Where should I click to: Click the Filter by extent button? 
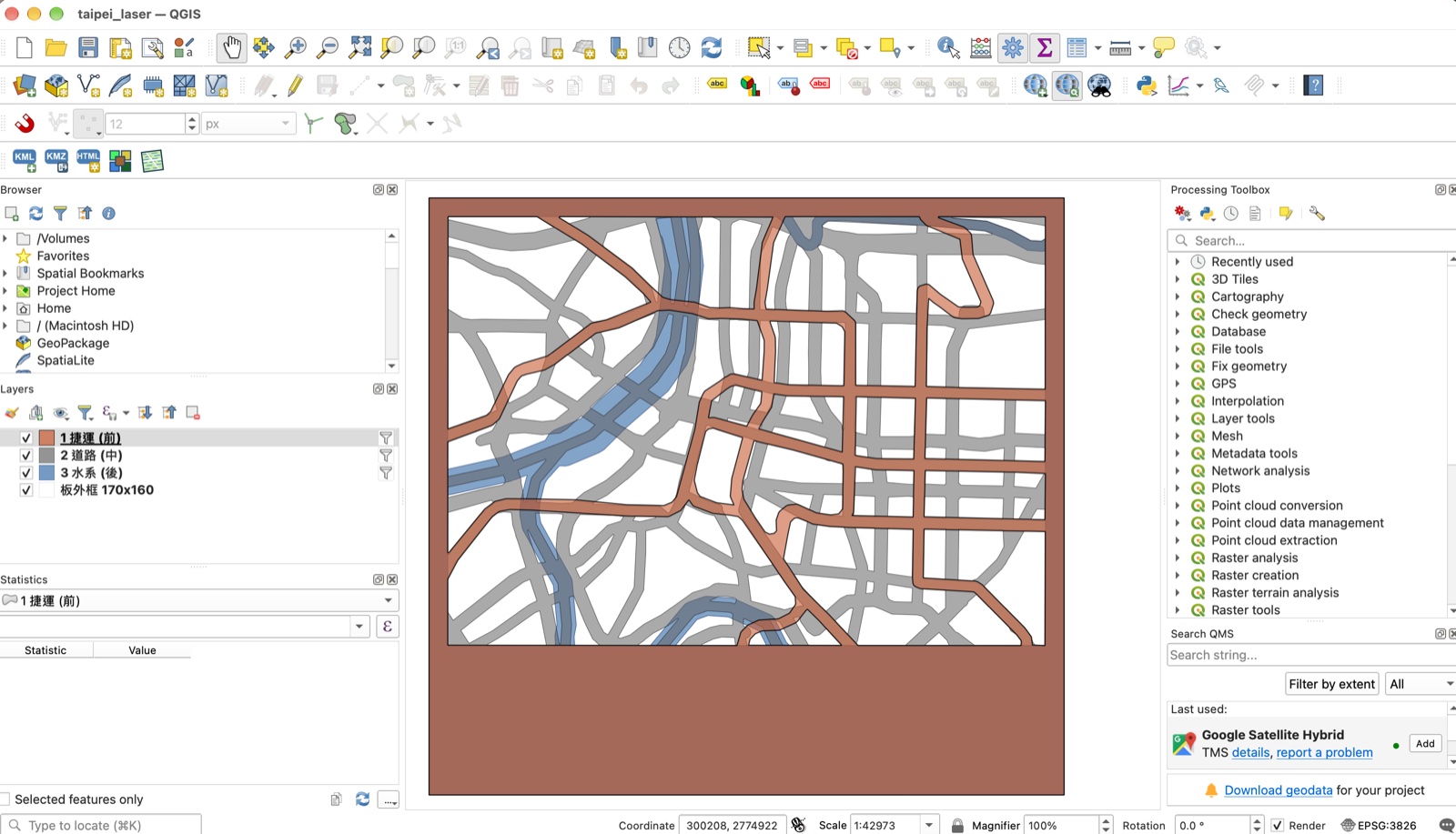pos(1331,684)
